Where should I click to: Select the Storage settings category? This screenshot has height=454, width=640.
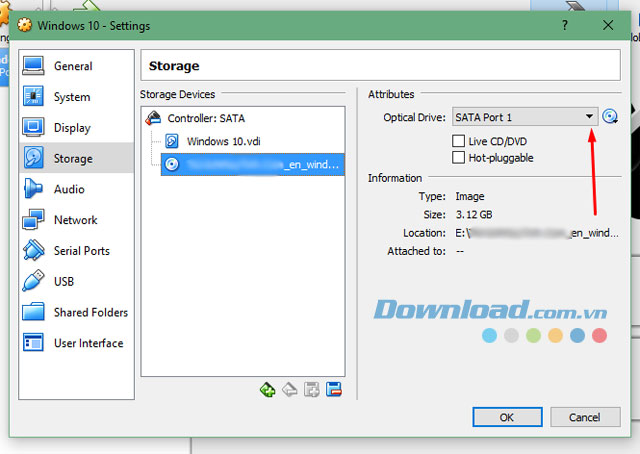76,158
